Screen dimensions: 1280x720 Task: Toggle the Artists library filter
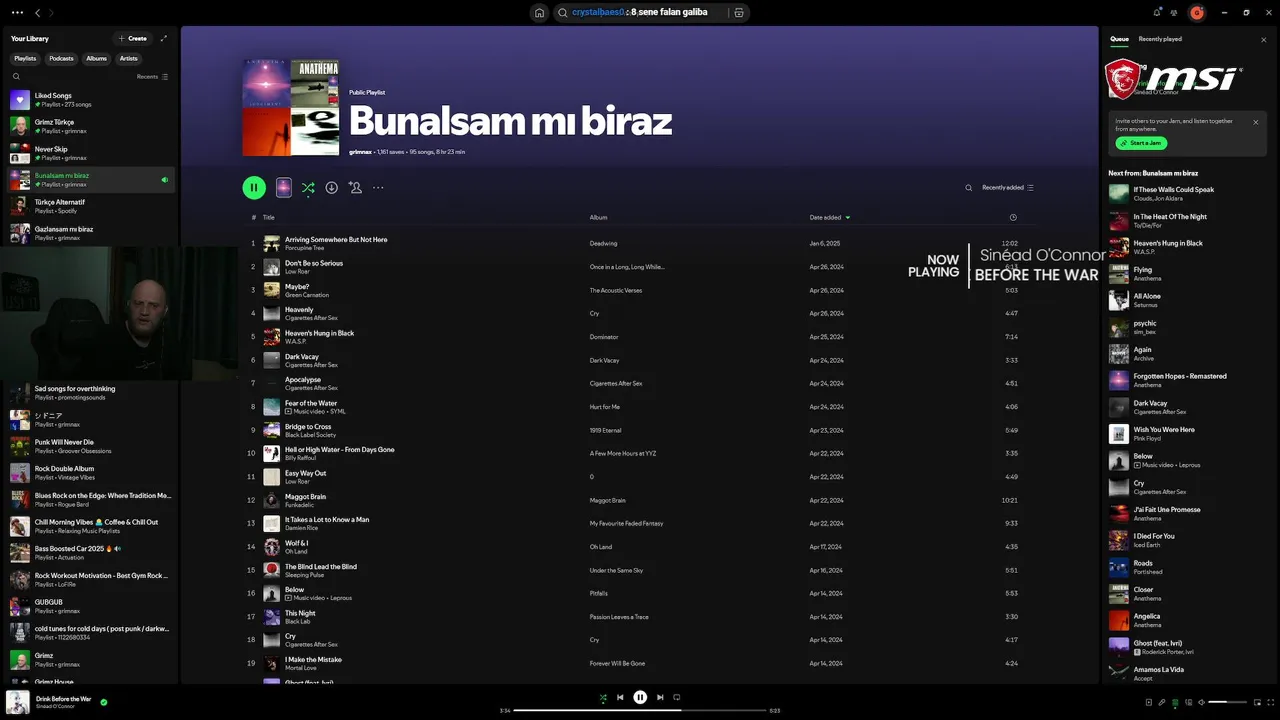tap(129, 58)
